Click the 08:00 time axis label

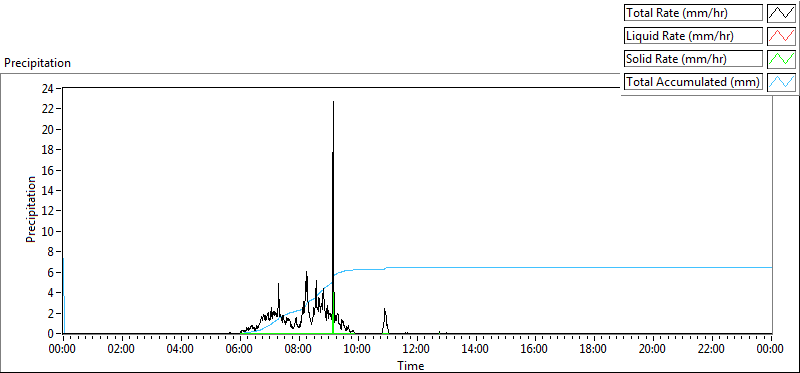pyautogui.click(x=298, y=350)
